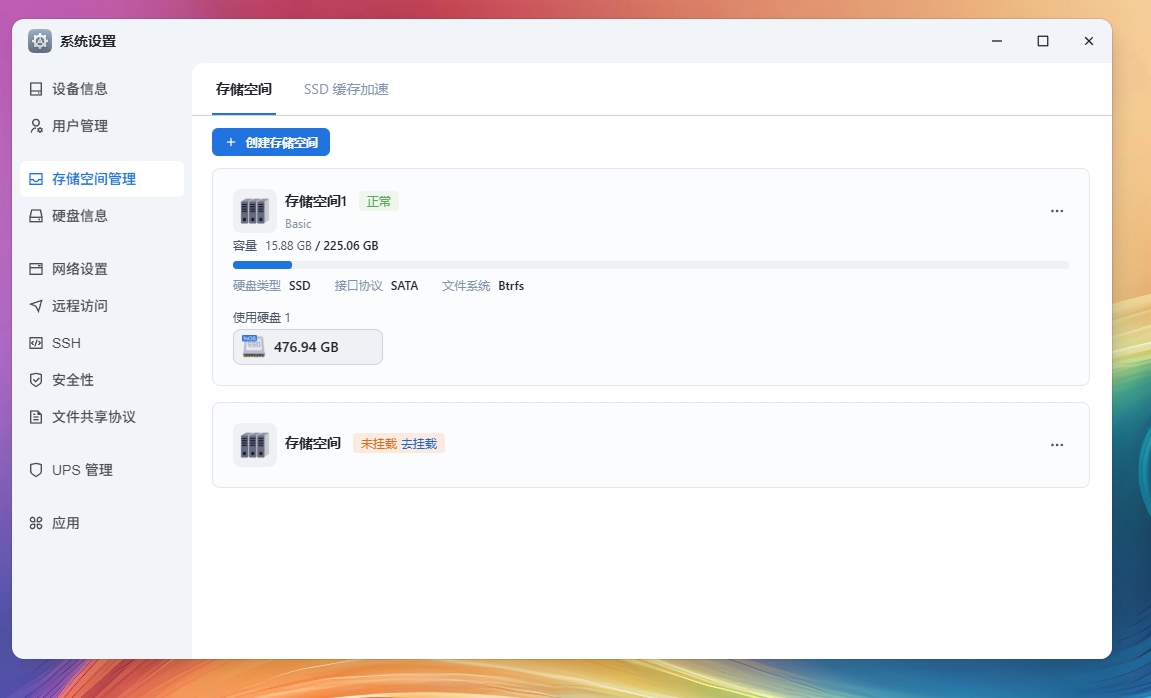
Task: Go to 安全性 settings
Action: tap(102, 379)
